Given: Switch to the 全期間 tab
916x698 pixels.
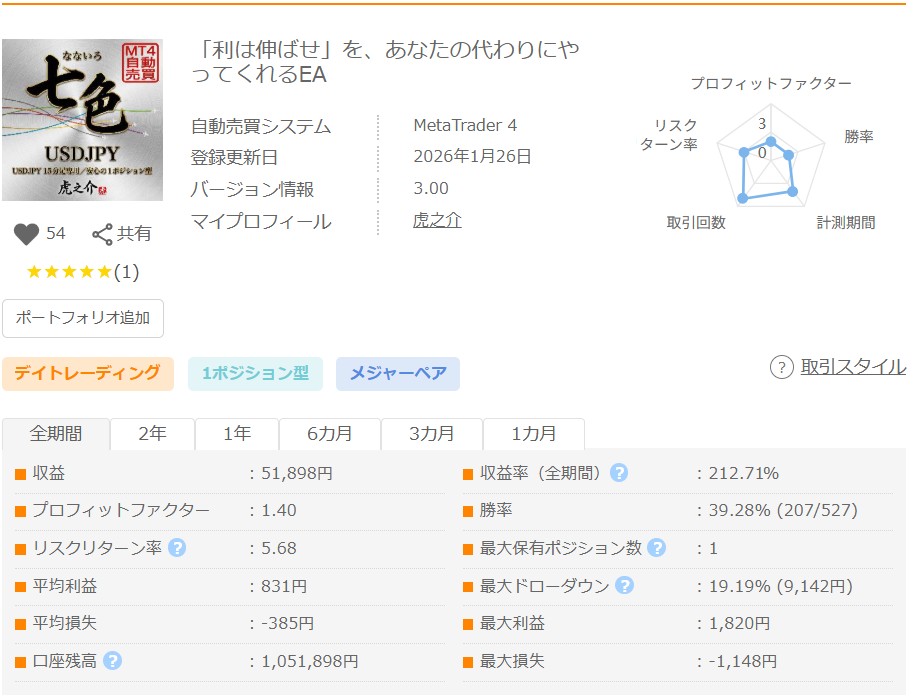Looking at the screenshot, I should click(56, 434).
